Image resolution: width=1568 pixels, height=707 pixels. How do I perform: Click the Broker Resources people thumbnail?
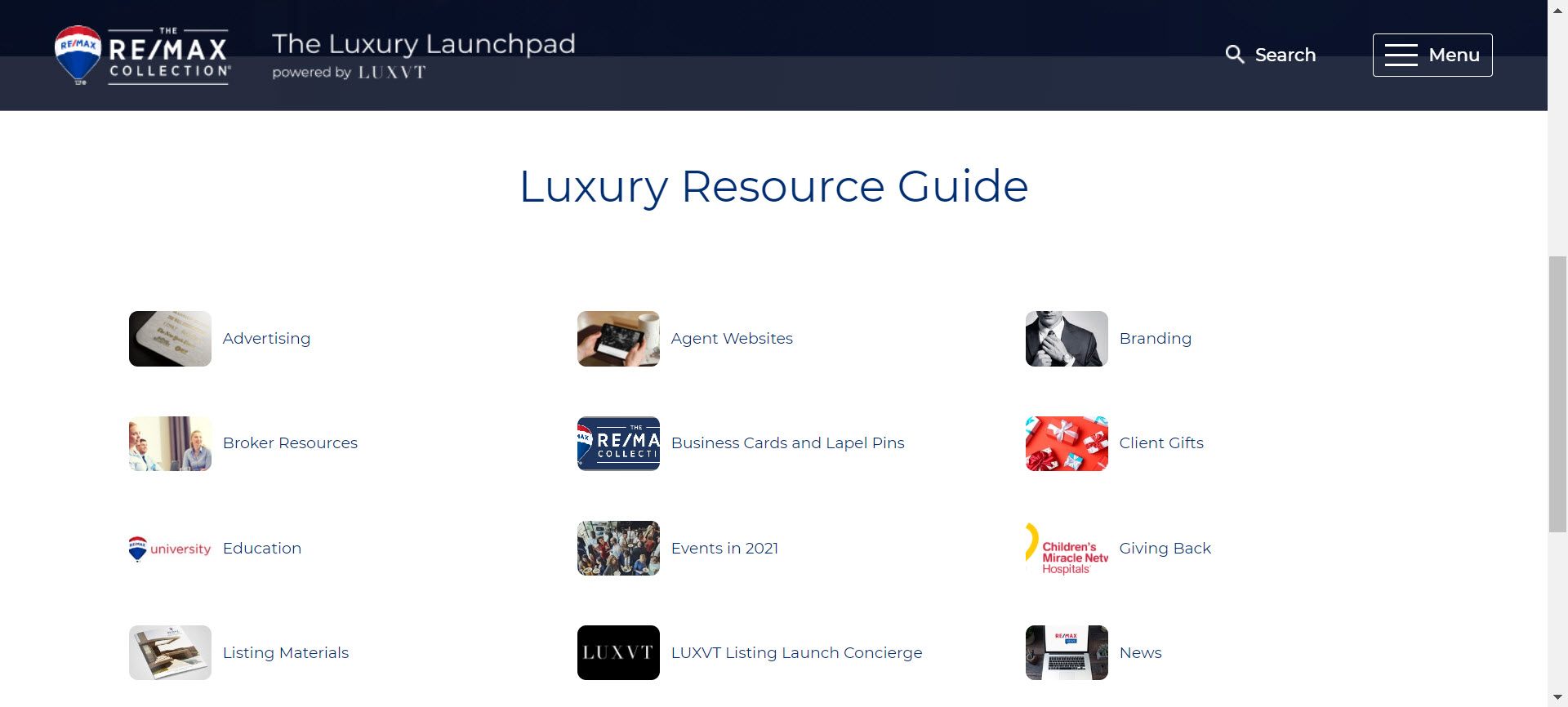(x=170, y=443)
